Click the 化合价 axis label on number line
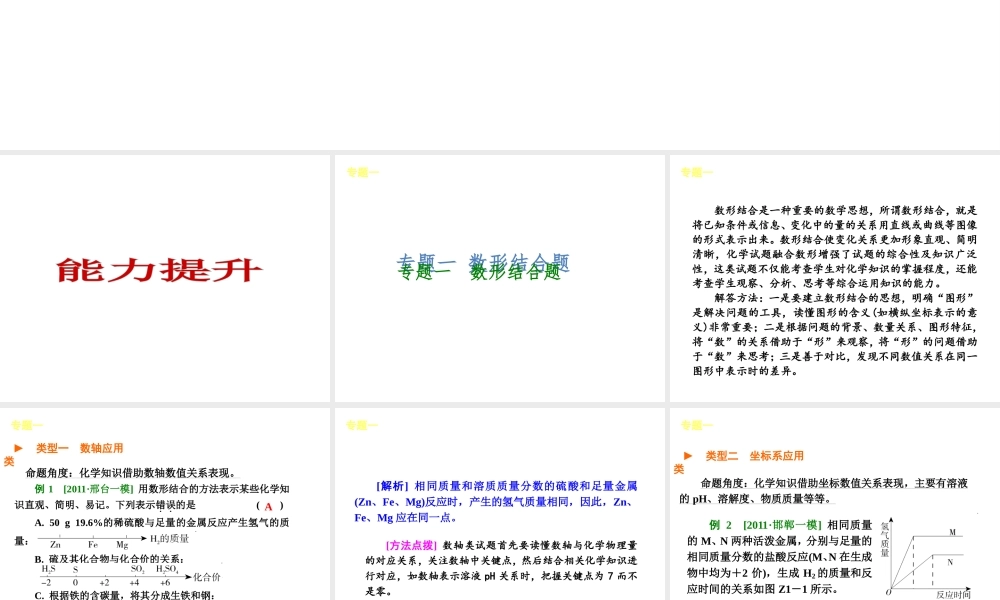 coord(207,577)
